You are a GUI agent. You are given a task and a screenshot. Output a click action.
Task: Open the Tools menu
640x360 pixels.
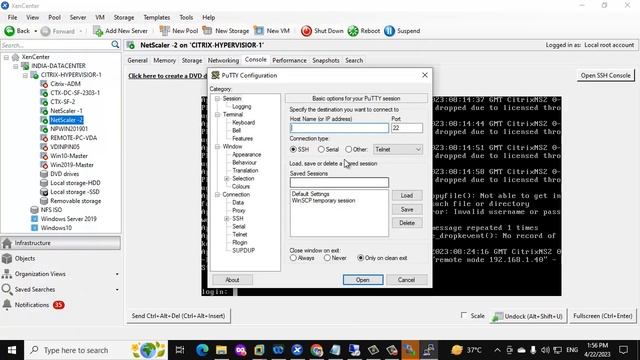[x=186, y=18]
